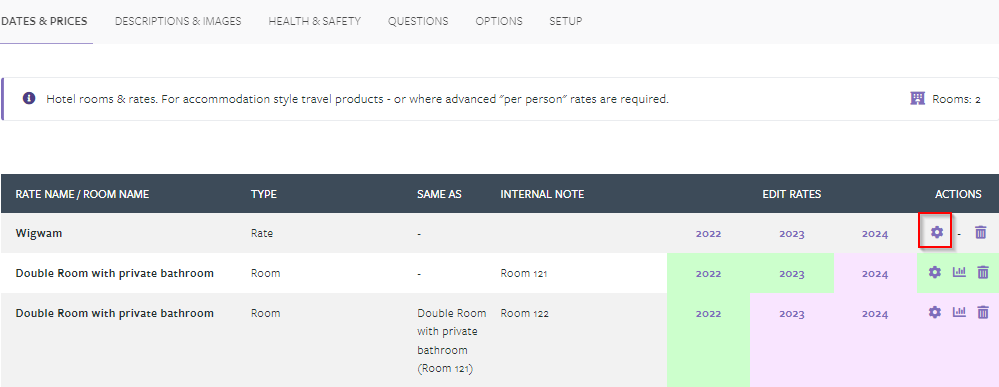Open settings gear for Wigwam rate
Viewport: 999px width, 387px height.
point(936,232)
